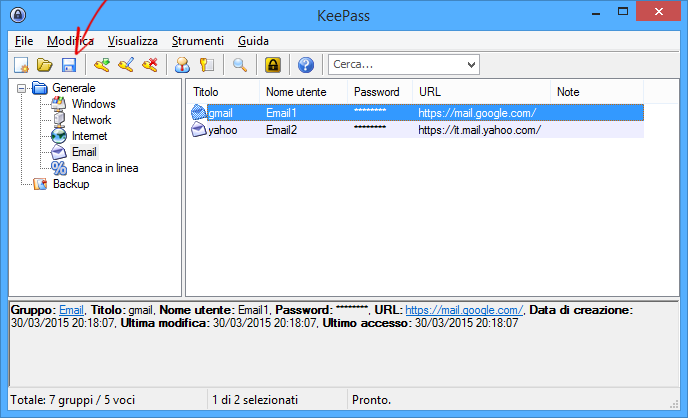Sort by the Note column header
Viewport: 688px width, 418px height.
point(597,92)
